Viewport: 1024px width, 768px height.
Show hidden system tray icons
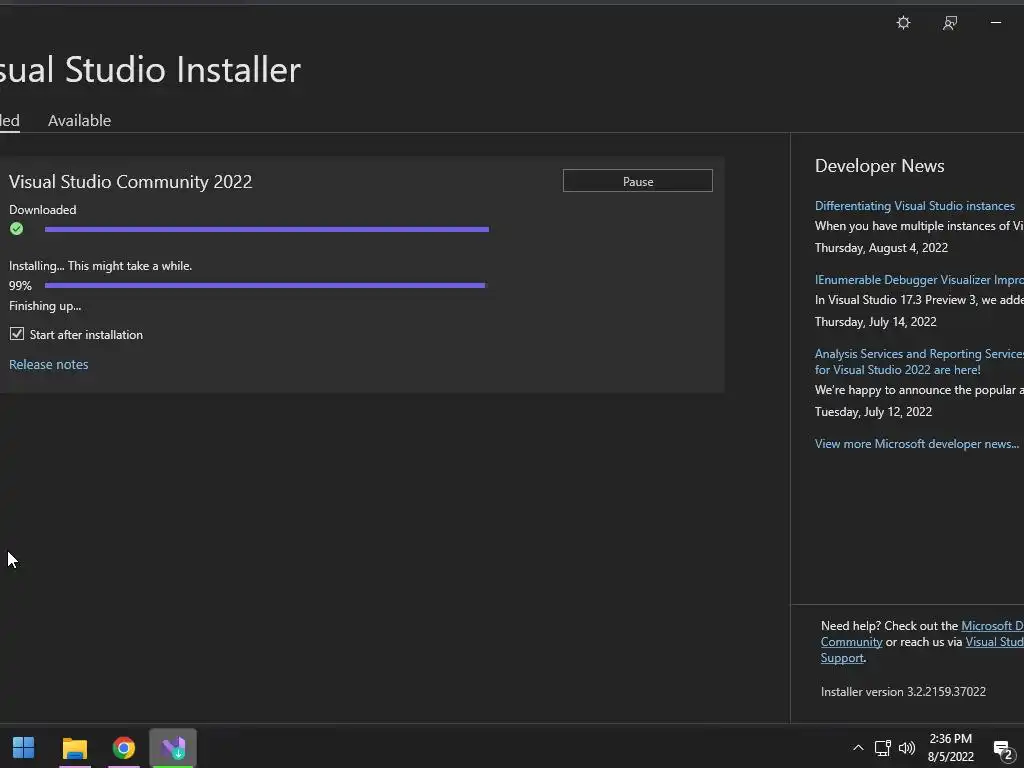[858, 748]
